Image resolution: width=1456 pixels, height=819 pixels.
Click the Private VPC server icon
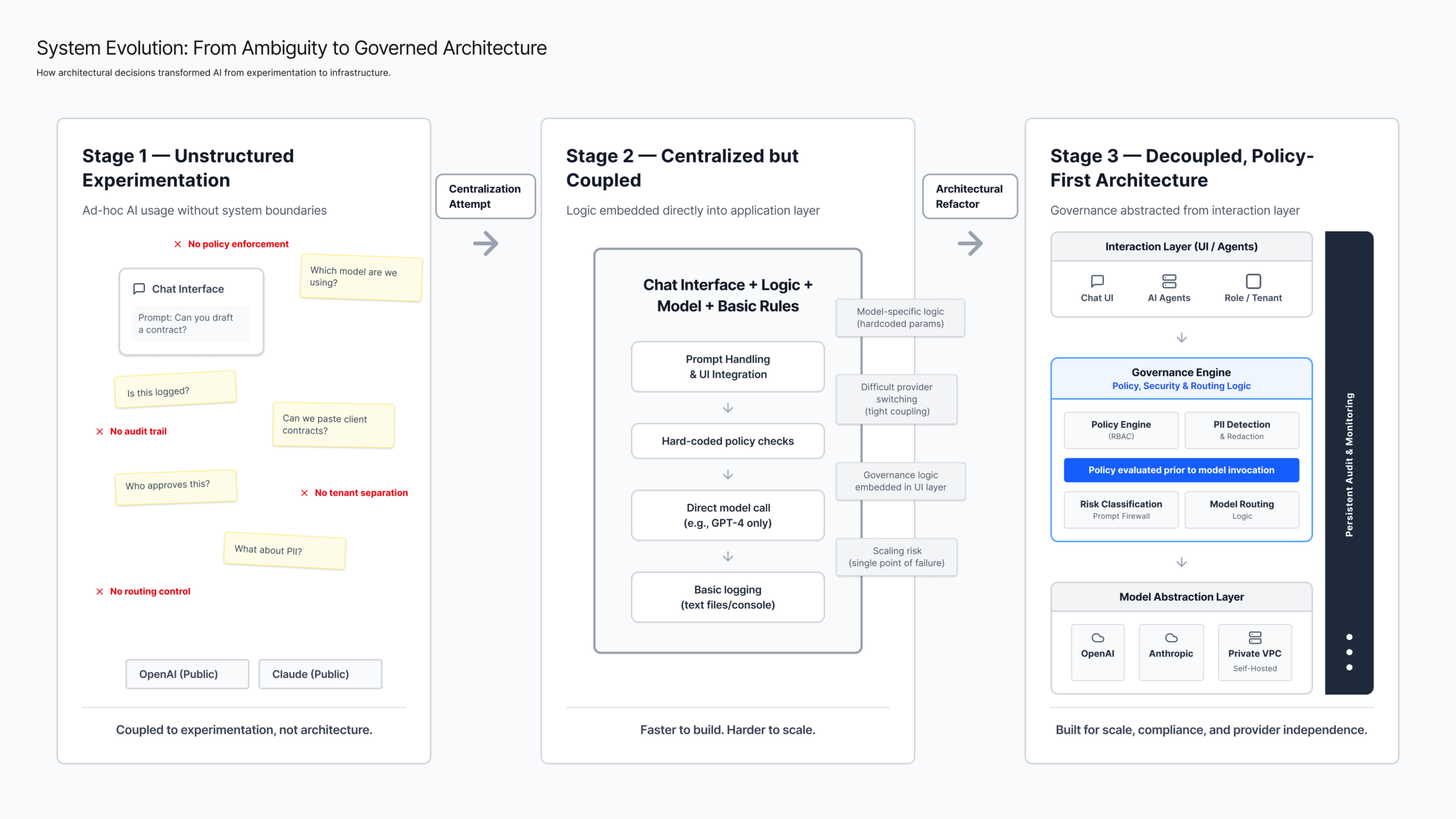tap(1255, 638)
